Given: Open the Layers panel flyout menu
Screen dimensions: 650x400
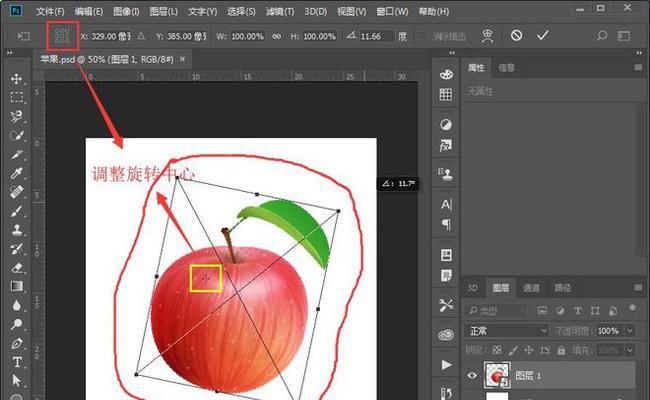Looking at the screenshot, I should click(638, 287).
